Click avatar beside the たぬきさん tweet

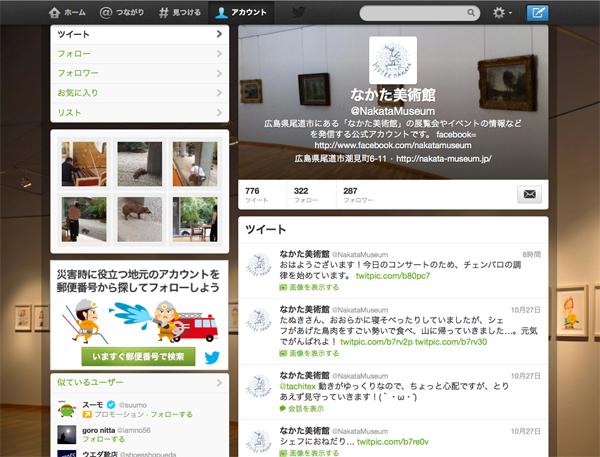click(259, 320)
